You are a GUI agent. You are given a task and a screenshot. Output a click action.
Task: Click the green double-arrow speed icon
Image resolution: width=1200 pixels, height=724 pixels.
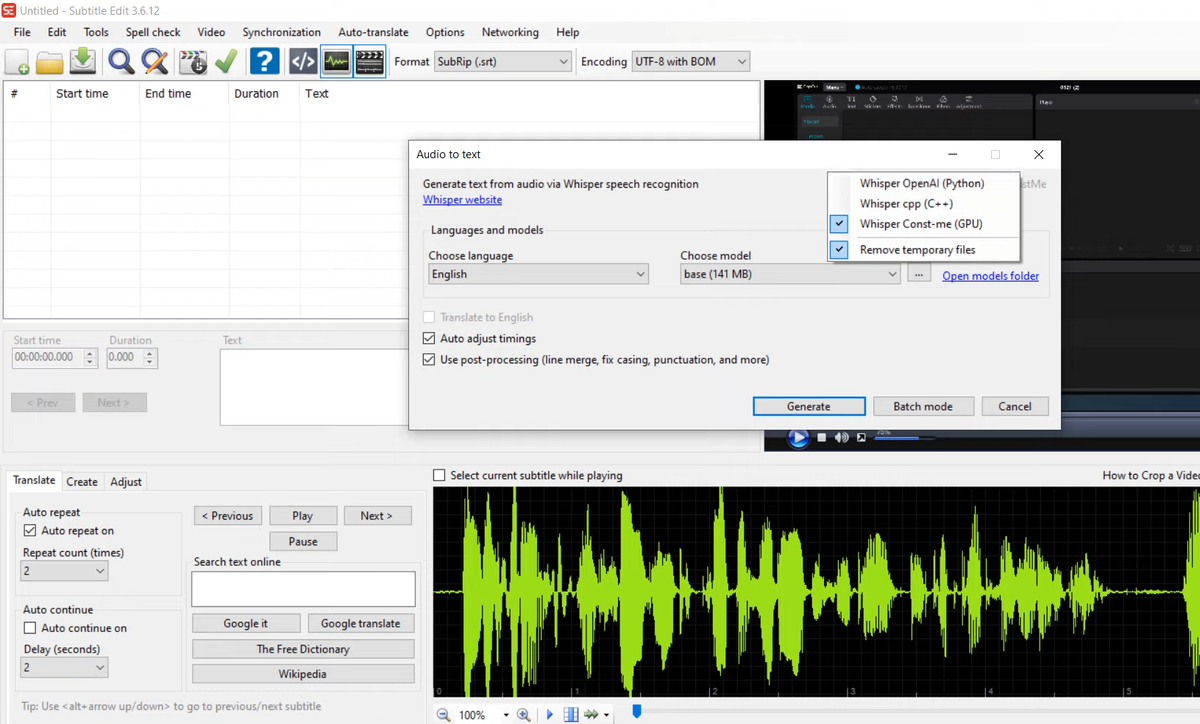point(592,715)
